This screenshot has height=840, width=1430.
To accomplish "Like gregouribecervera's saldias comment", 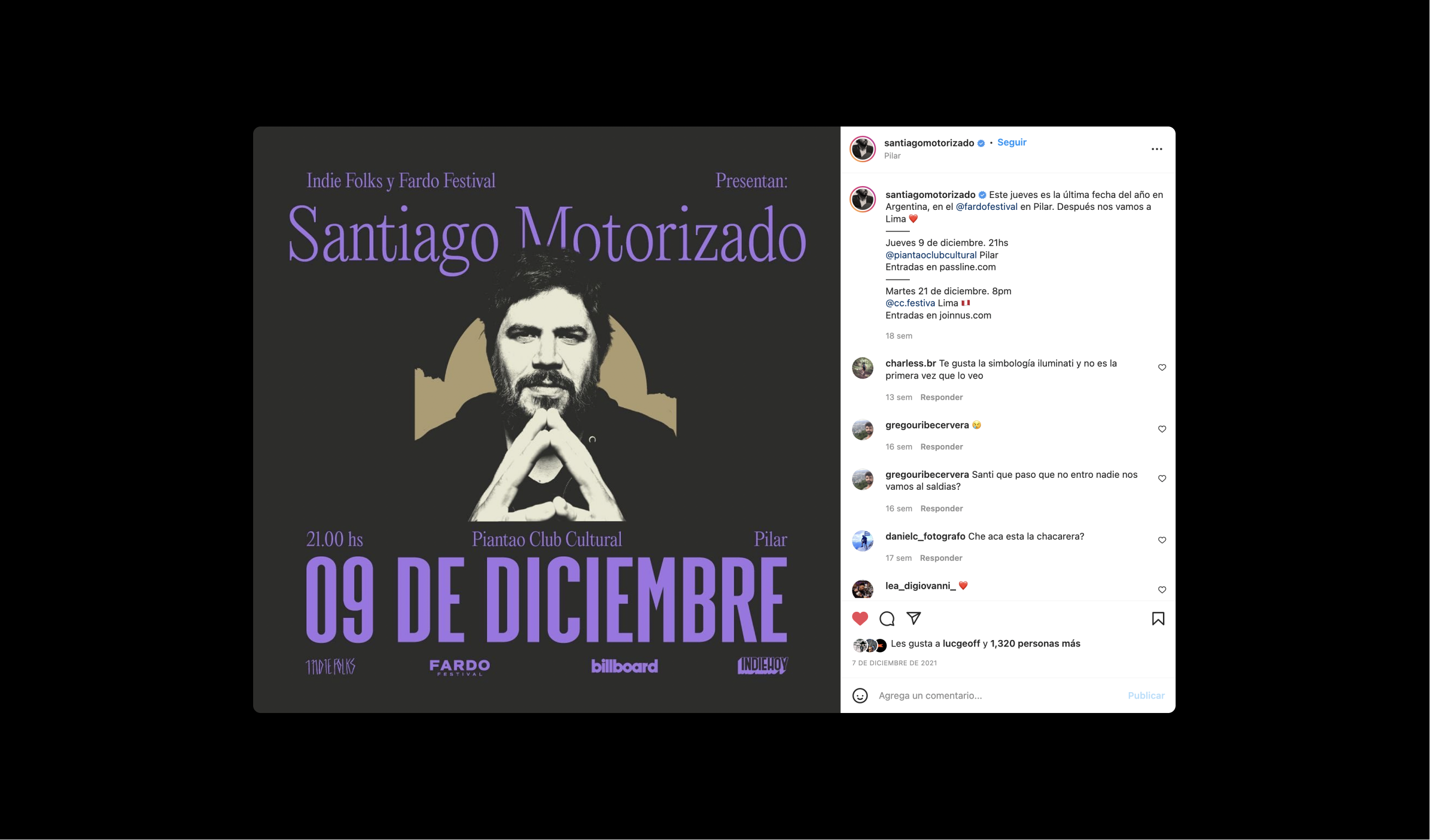I will coord(1161,479).
